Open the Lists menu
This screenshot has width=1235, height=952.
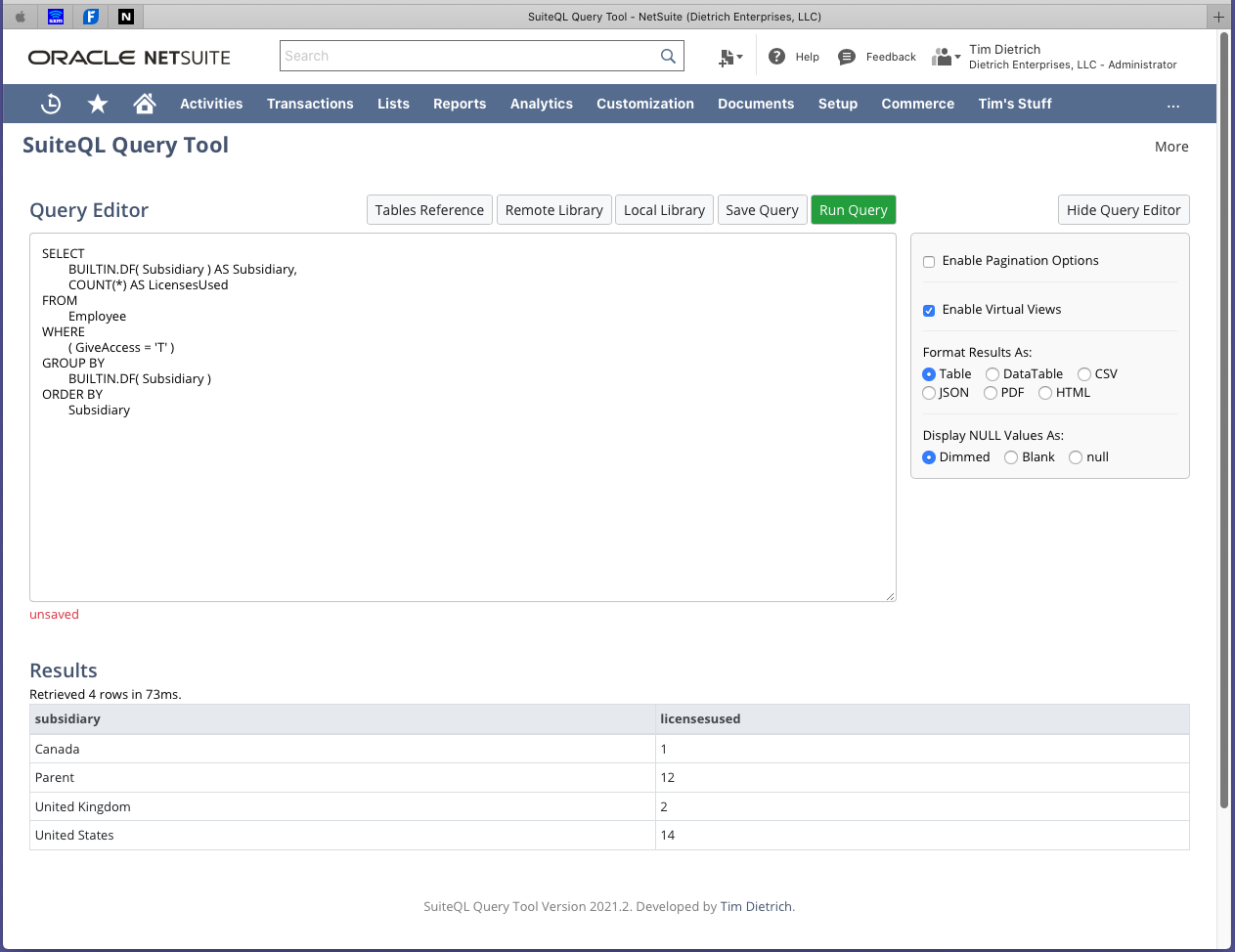393,104
